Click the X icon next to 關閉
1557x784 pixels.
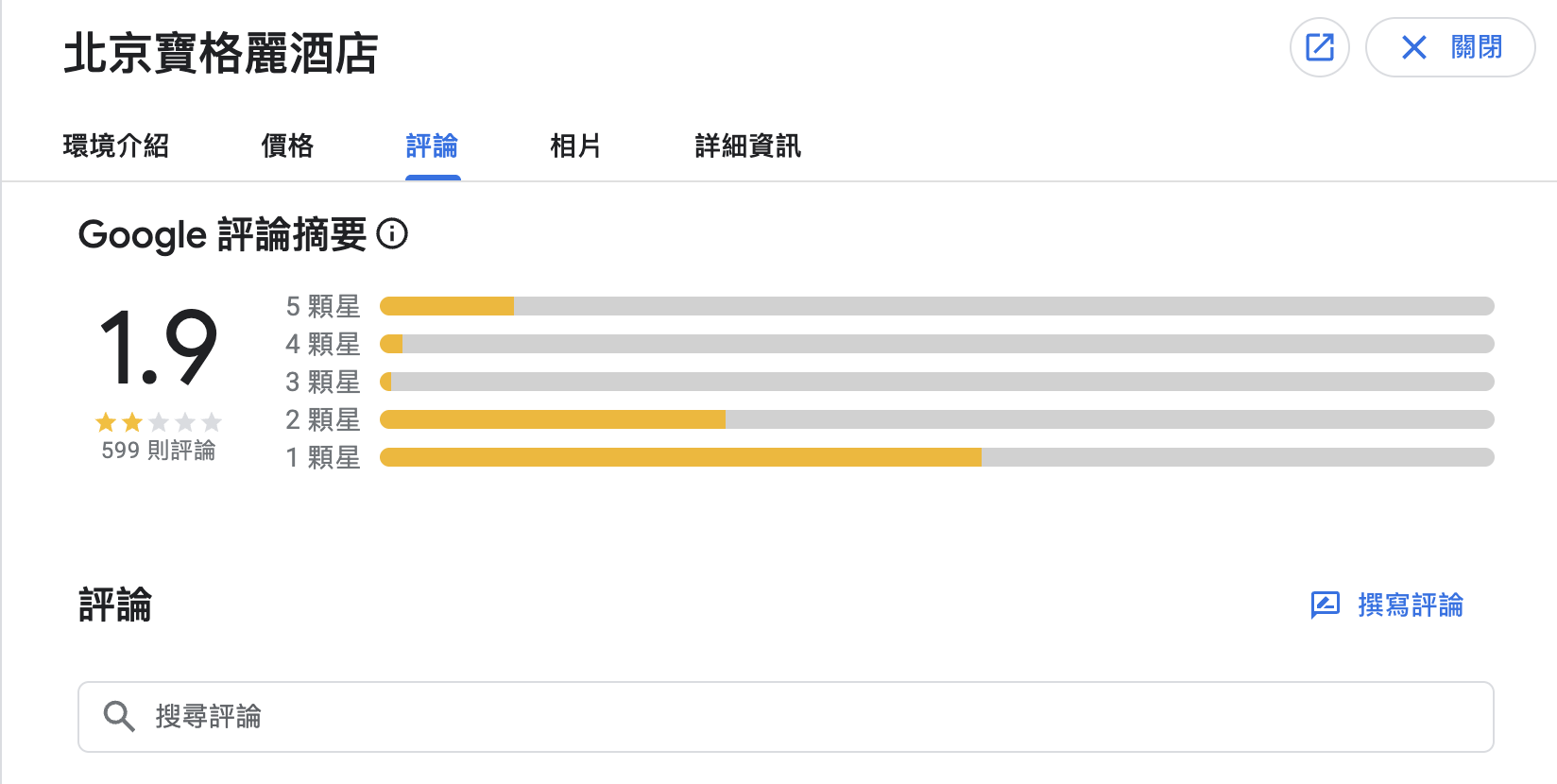click(1414, 48)
